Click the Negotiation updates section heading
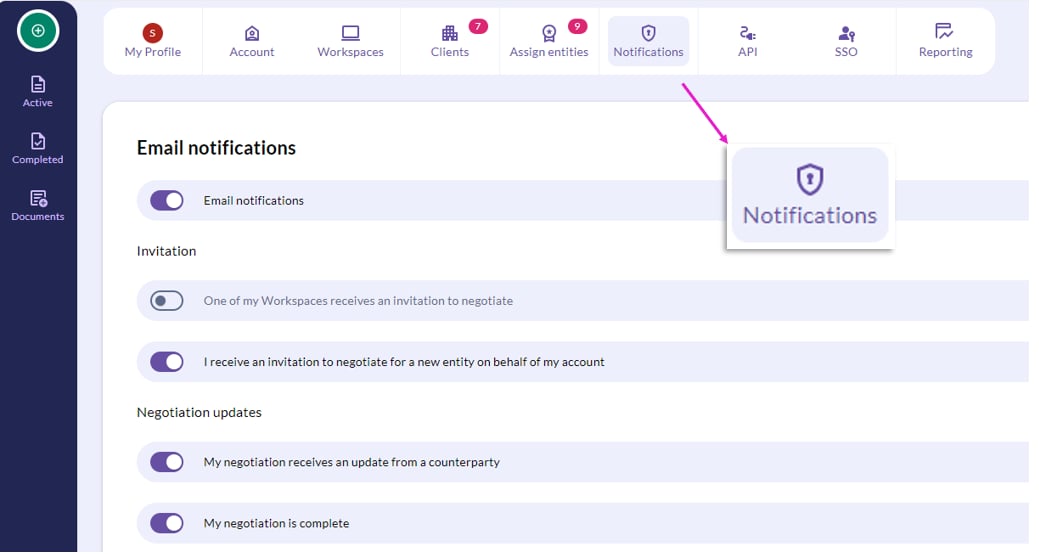The image size is (1039, 554). (x=199, y=412)
